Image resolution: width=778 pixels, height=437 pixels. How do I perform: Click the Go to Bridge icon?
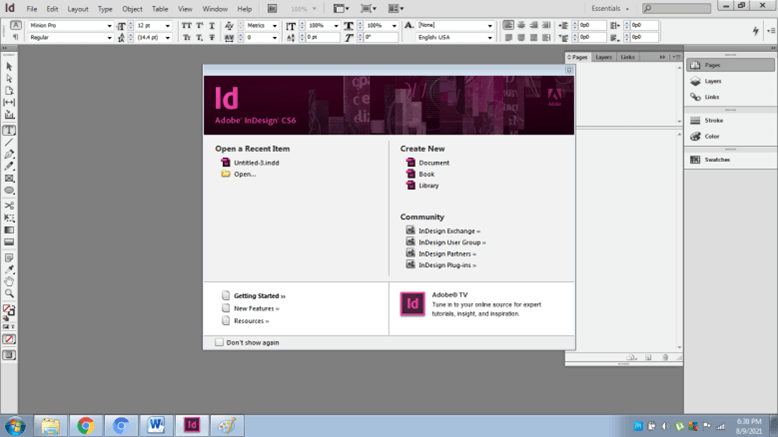[272, 8]
